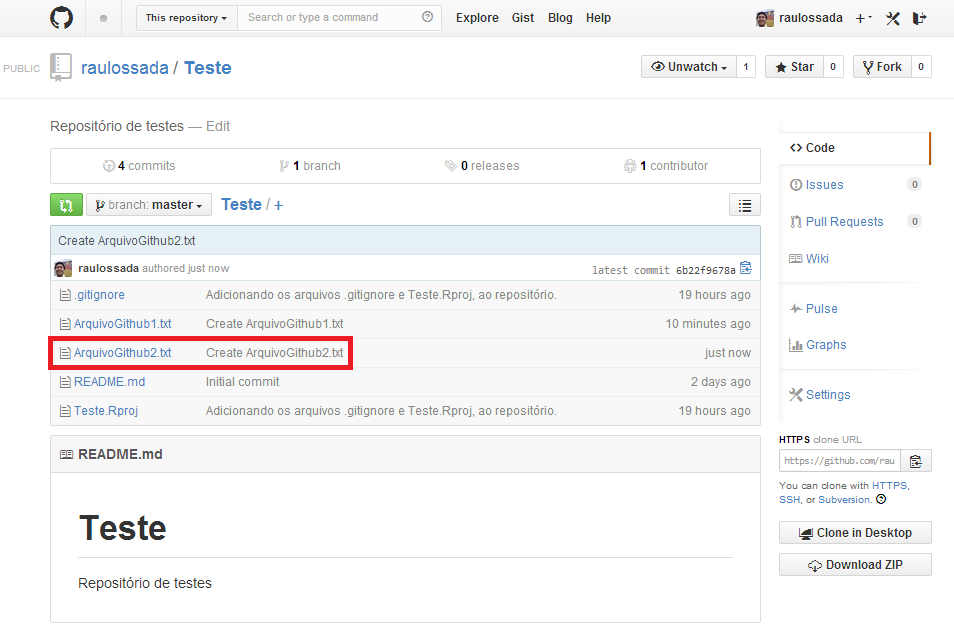This screenshot has height=629, width=954.
Task: Go to raulossada owner link in title
Action: (x=125, y=68)
